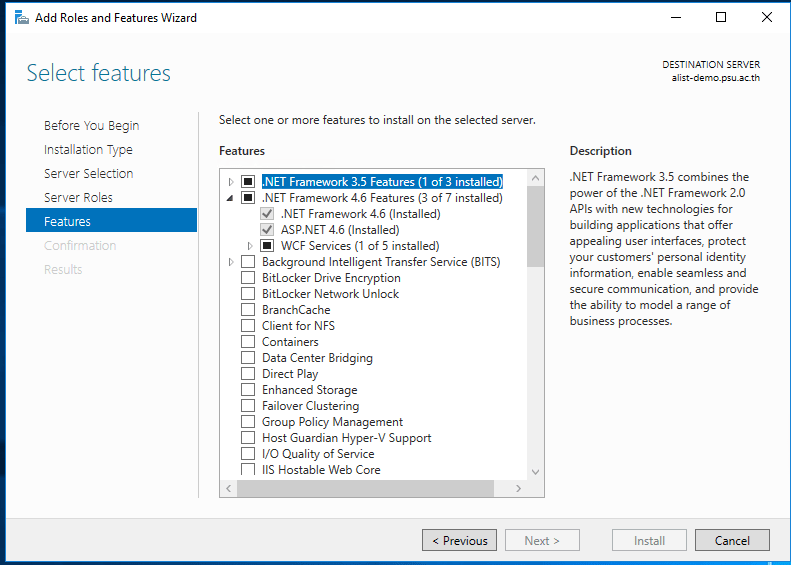Click the vertical scrollbar down arrow
This screenshot has height=565, width=791.
pyautogui.click(x=535, y=472)
